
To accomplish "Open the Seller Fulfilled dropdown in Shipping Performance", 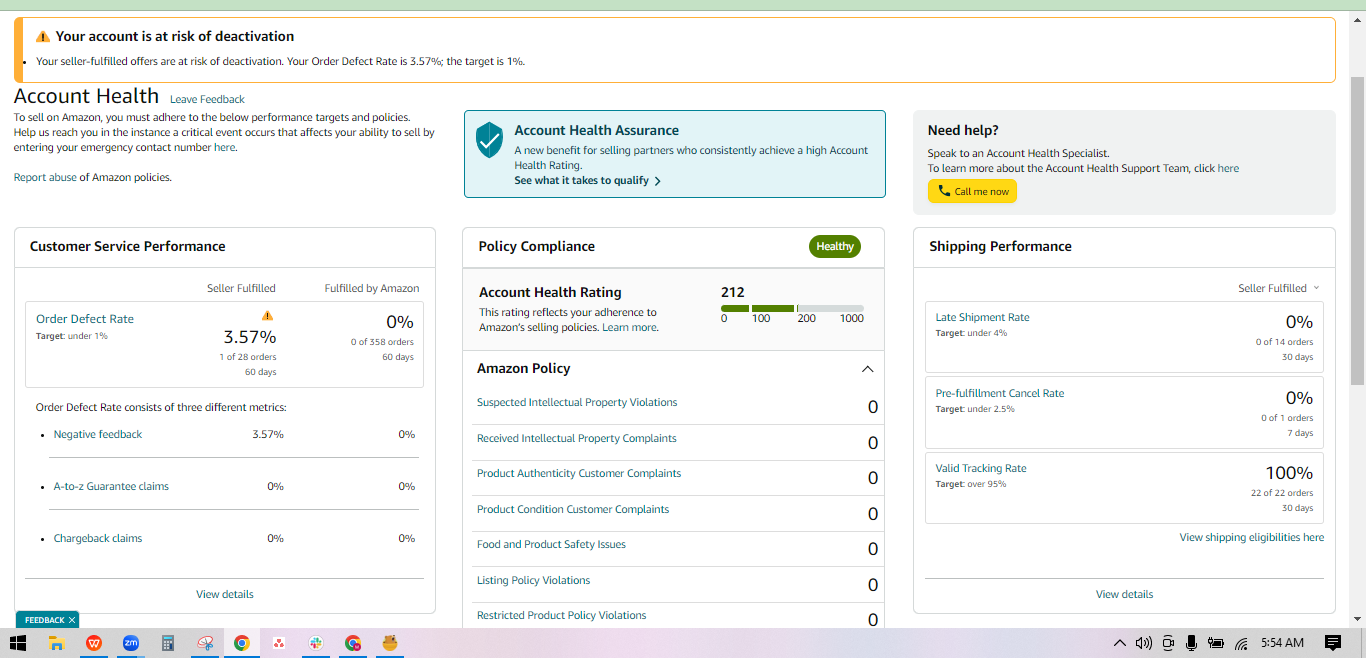I will click(x=1279, y=288).
